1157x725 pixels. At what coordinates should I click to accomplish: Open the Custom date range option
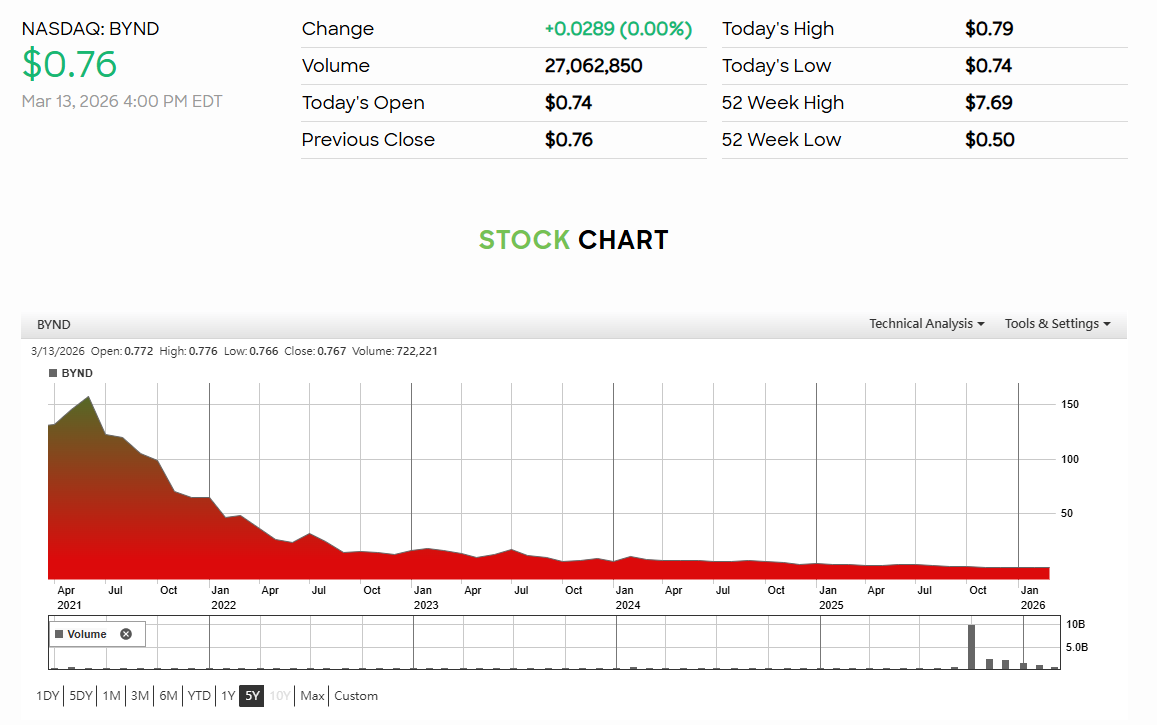(x=356, y=695)
